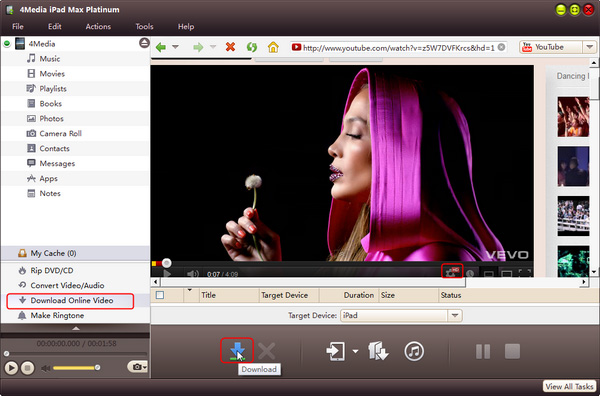The image size is (600, 396).
Task: Open forward history dropdown arrow
Action: pos(213,47)
